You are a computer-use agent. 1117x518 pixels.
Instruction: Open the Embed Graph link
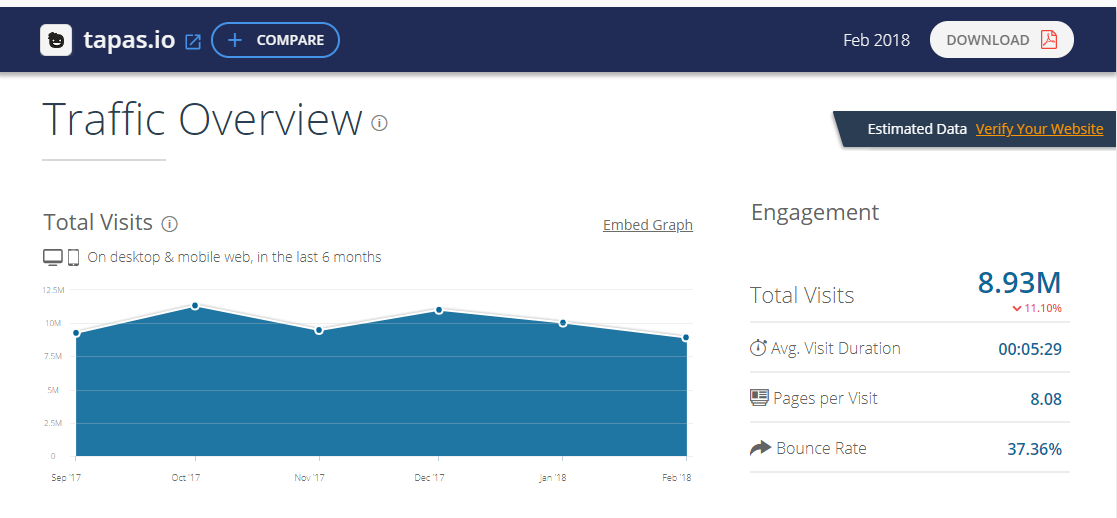(647, 225)
